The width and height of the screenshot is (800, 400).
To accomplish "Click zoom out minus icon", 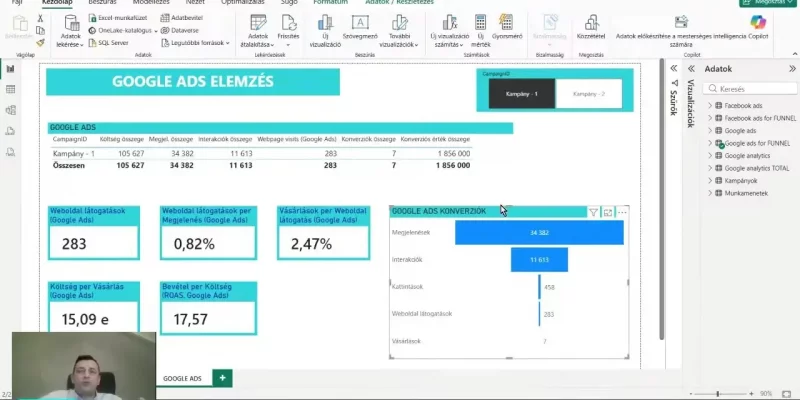I will (691, 394).
